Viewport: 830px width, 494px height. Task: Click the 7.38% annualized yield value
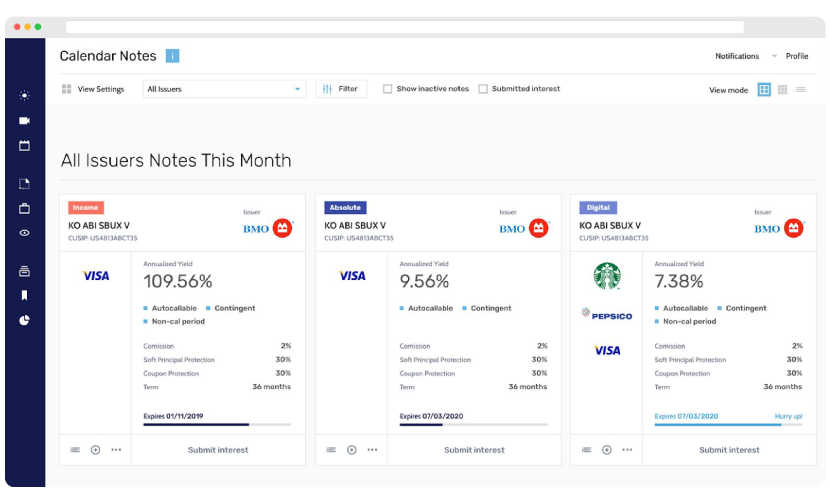679,281
